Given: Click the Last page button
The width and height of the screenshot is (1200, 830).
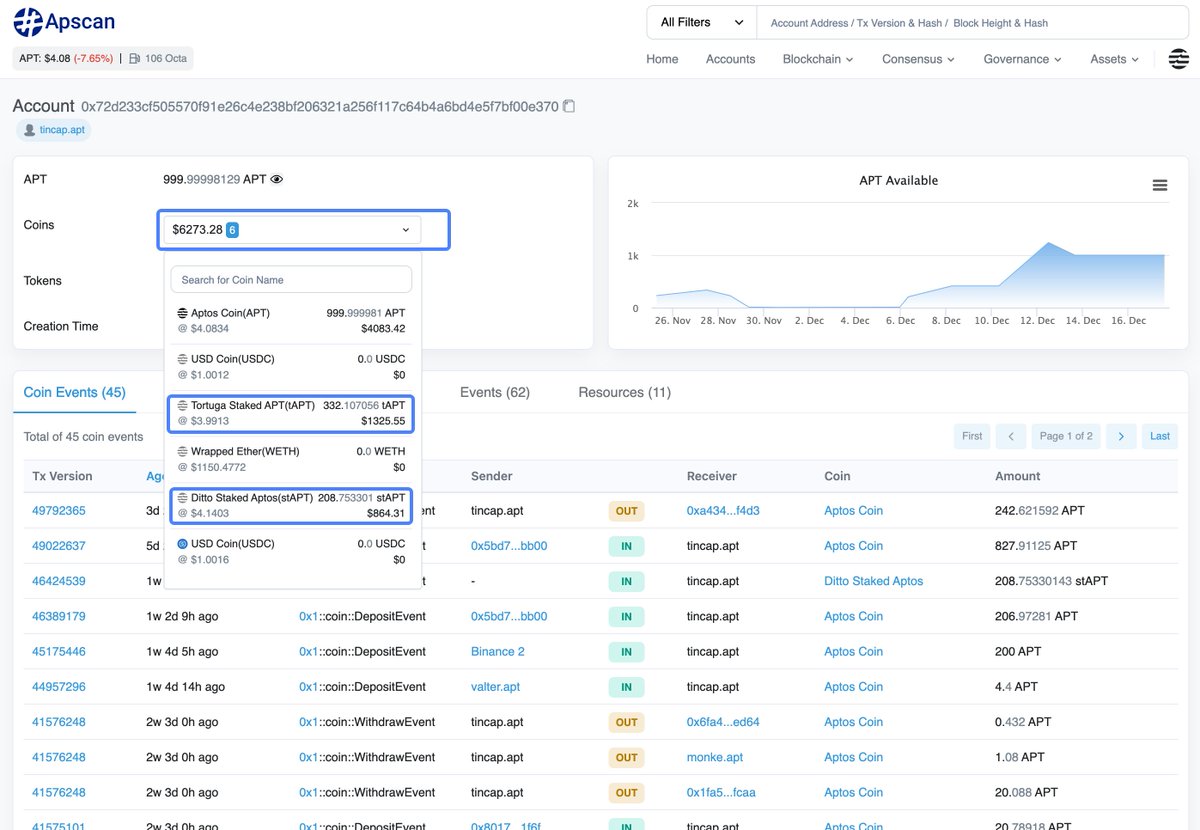Looking at the screenshot, I should click(1160, 436).
